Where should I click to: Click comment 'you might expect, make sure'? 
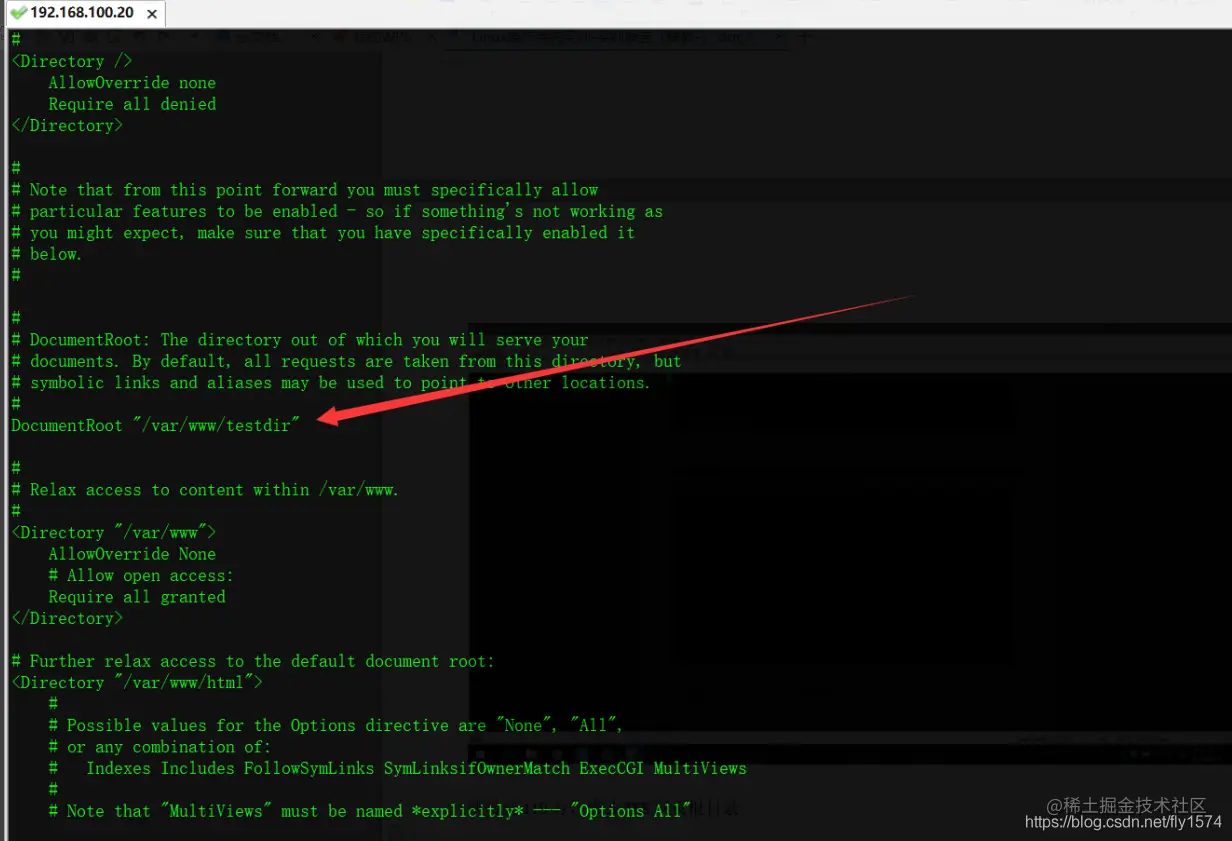click(323, 232)
